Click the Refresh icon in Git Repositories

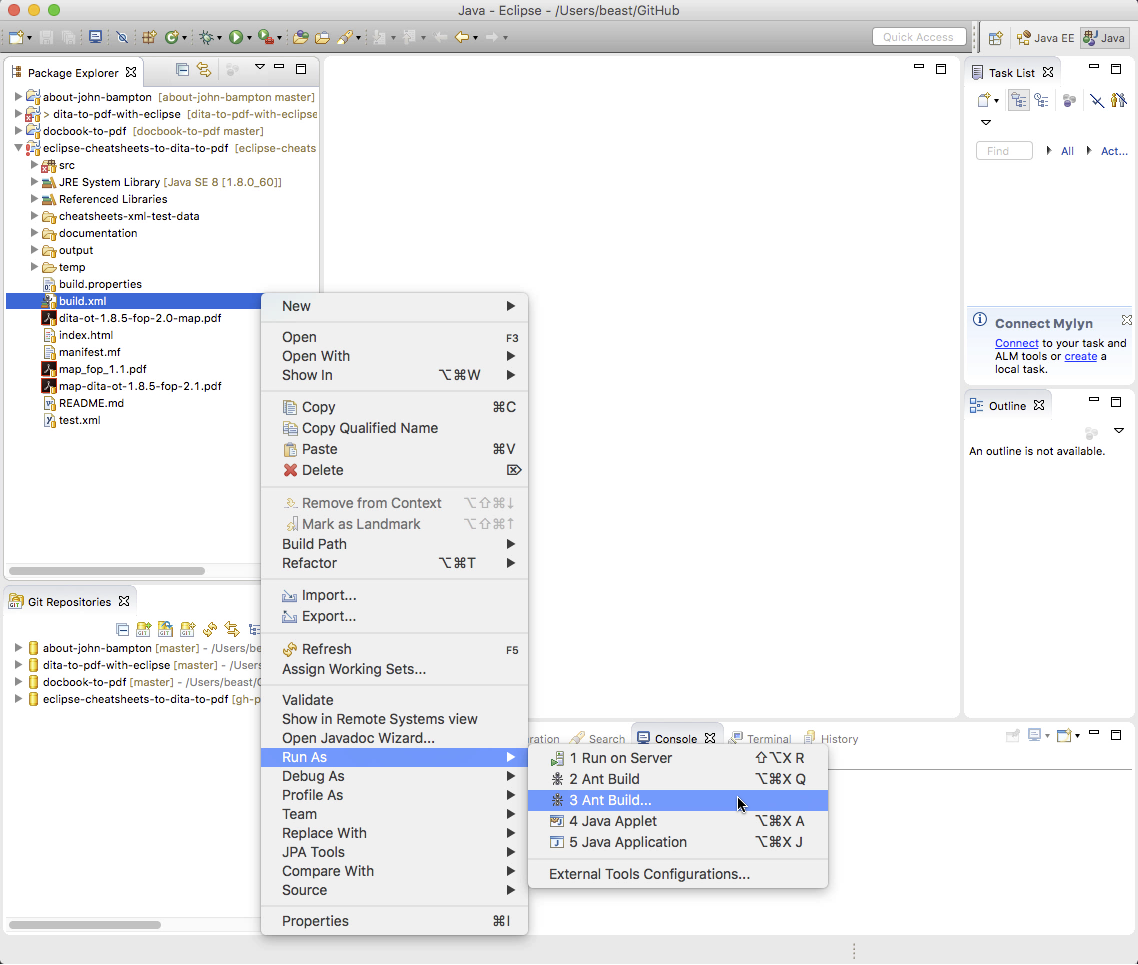[x=210, y=629]
